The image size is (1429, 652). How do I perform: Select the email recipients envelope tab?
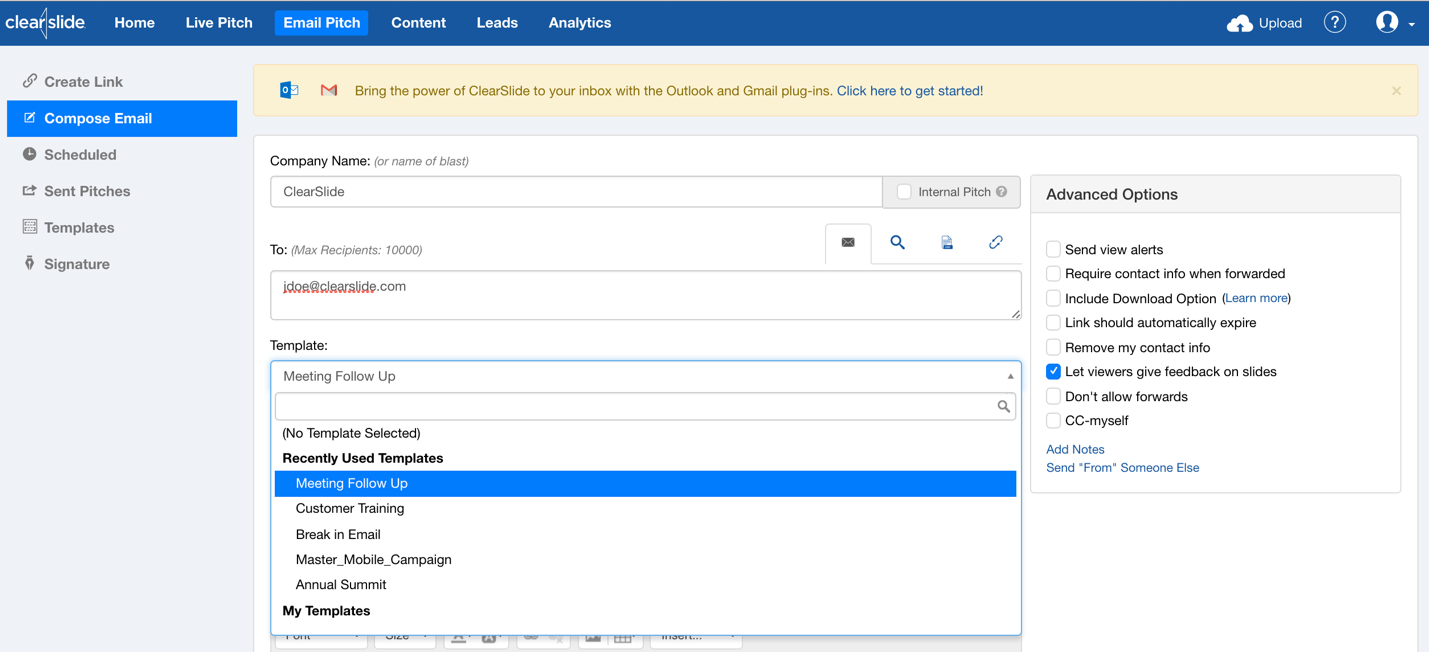tap(848, 242)
